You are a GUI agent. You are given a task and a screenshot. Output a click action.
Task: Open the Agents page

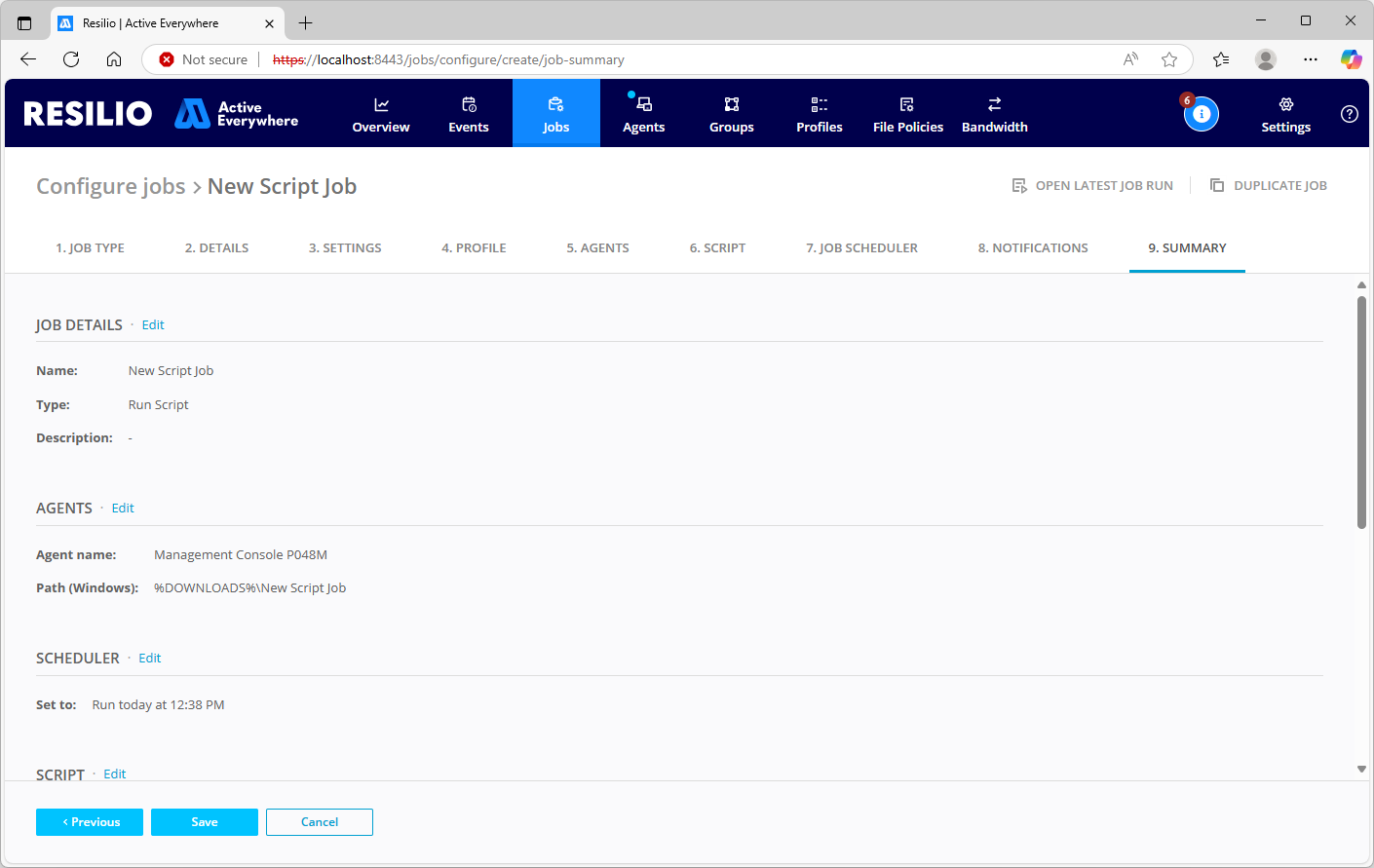pos(643,114)
